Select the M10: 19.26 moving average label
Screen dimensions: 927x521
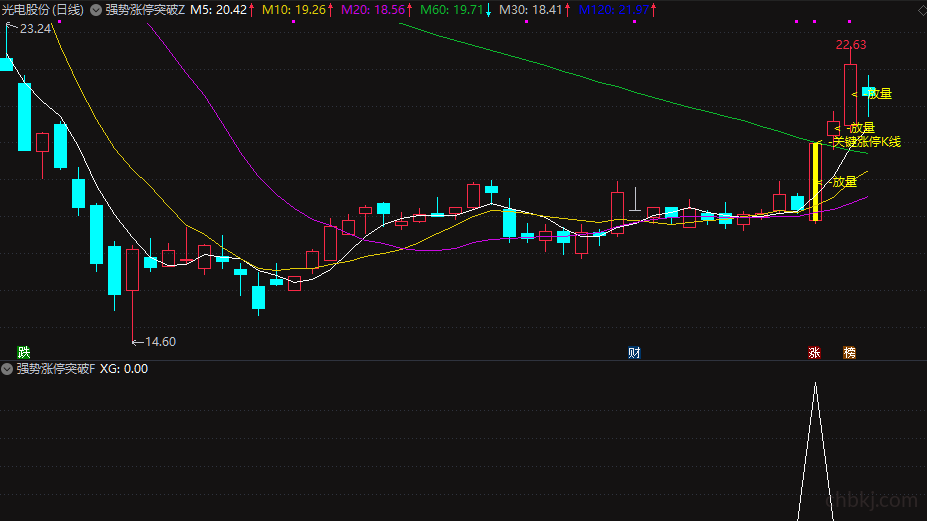click(x=294, y=10)
